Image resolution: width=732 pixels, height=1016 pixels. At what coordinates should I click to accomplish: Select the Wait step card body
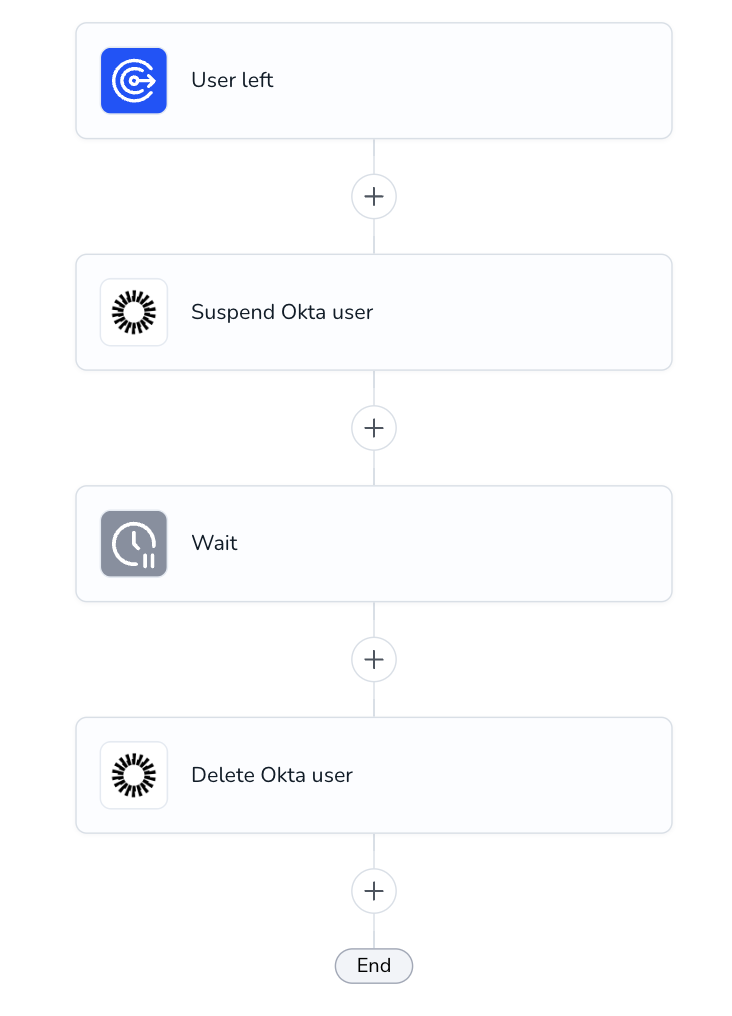pos(374,544)
